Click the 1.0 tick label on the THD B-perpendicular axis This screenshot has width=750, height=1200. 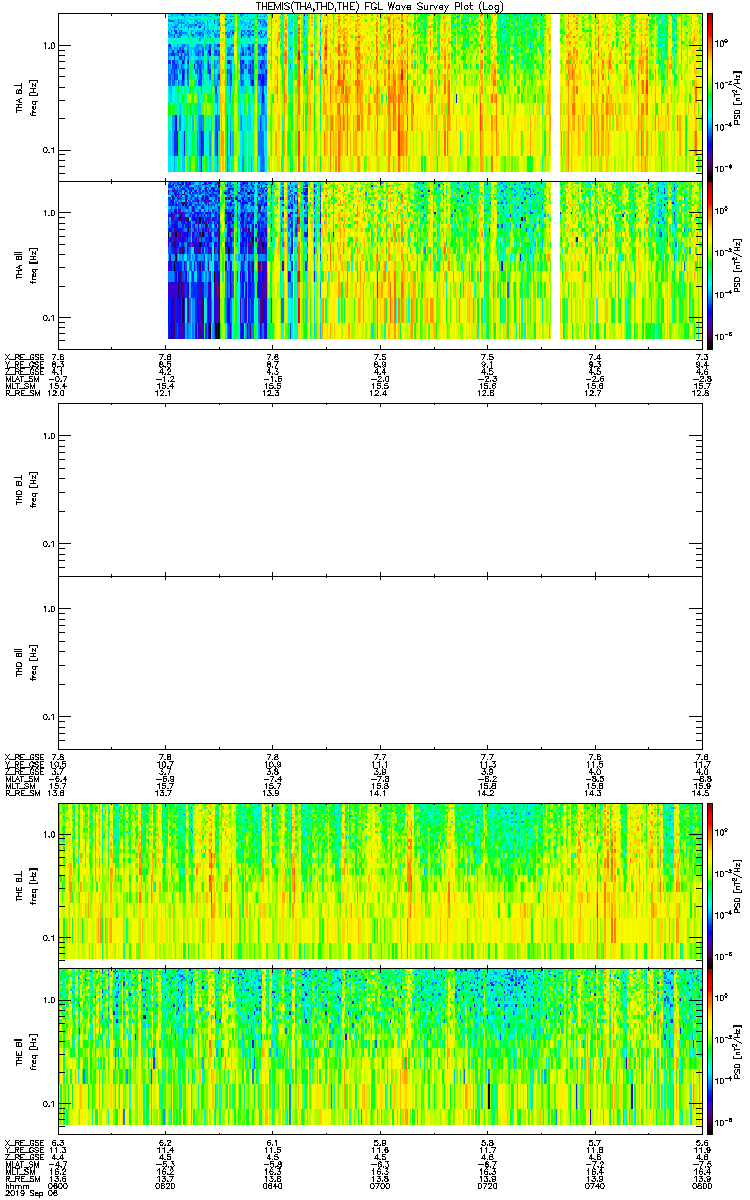[48, 436]
